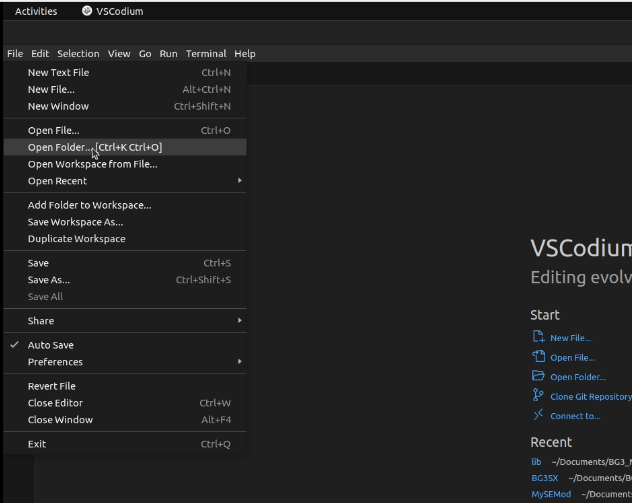Click the Open File icon under Start
The width and height of the screenshot is (632, 503).
click(538, 356)
